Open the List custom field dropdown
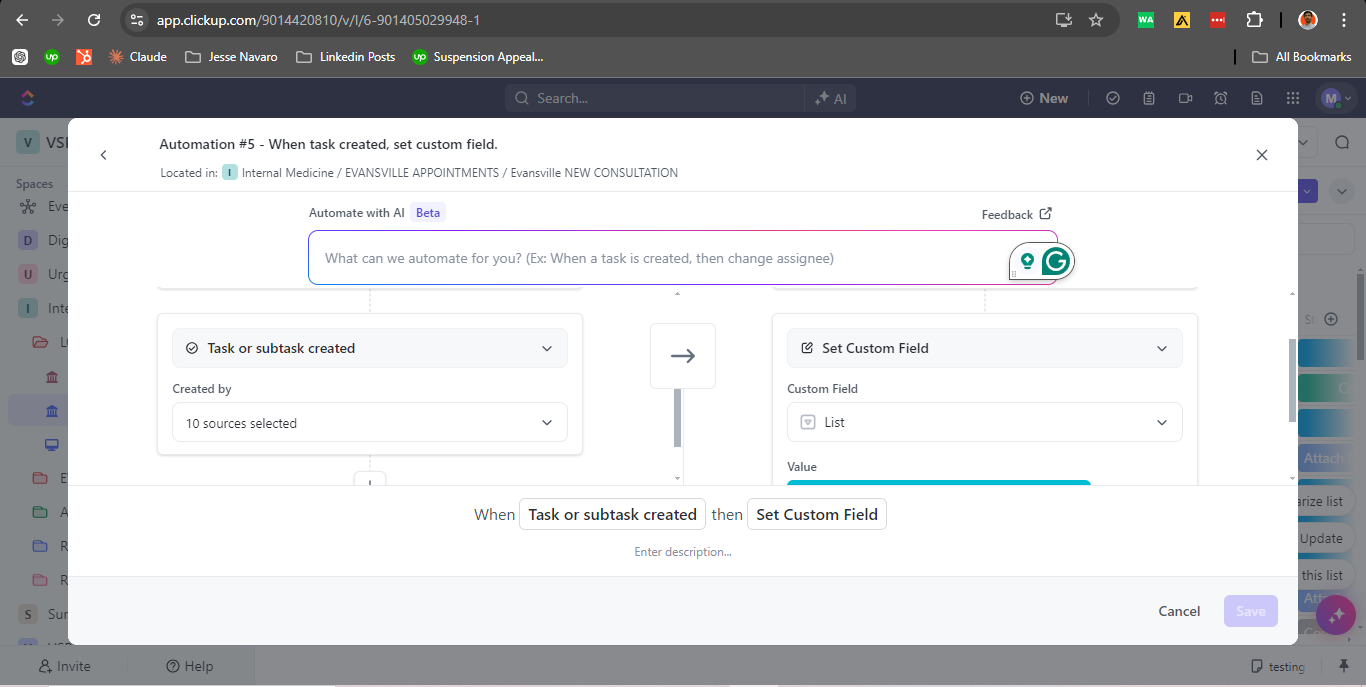Screen dimensions: 1366x687 pyautogui.click(x=985, y=423)
